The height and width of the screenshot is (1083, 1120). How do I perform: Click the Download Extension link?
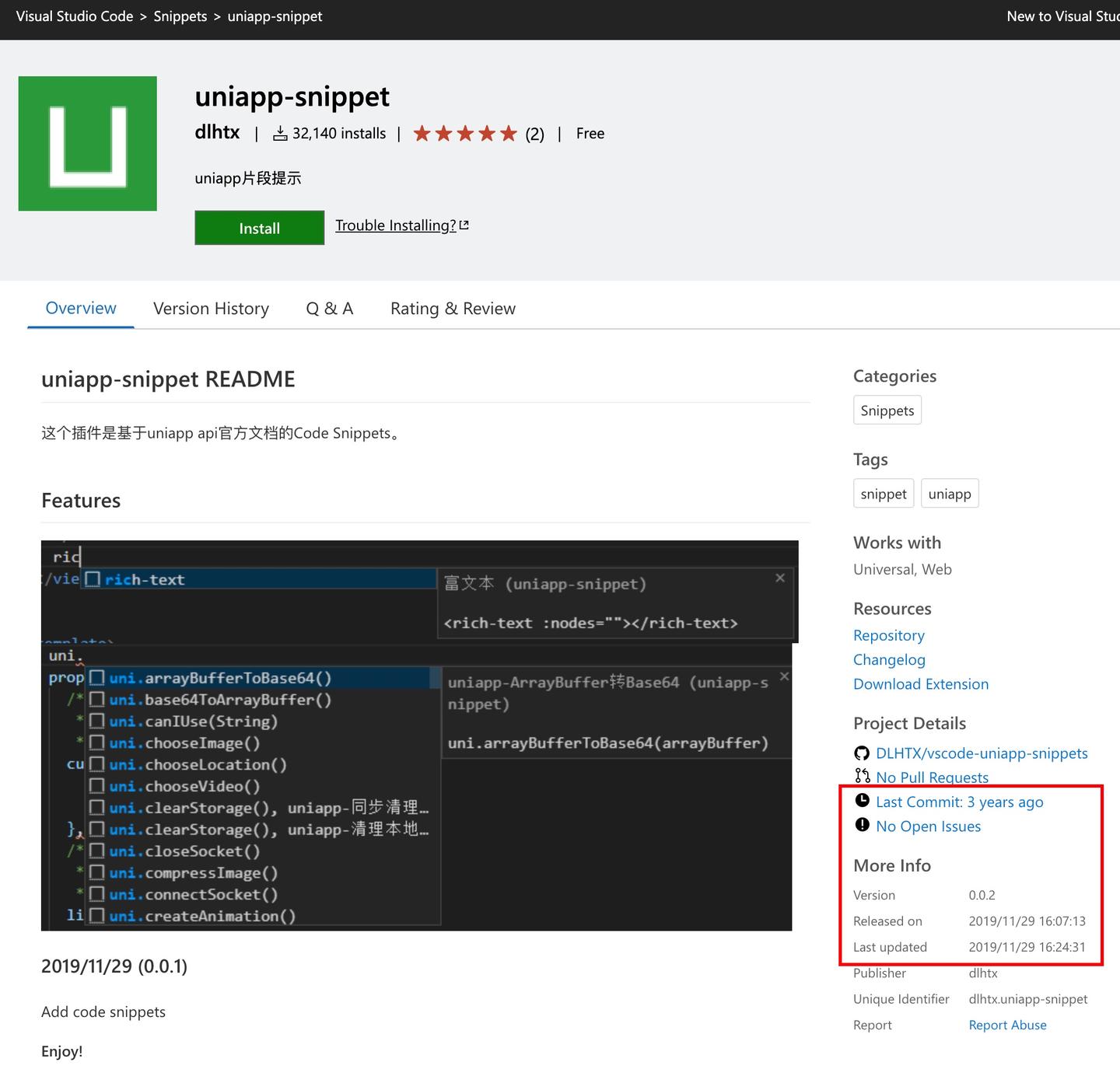(921, 684)
